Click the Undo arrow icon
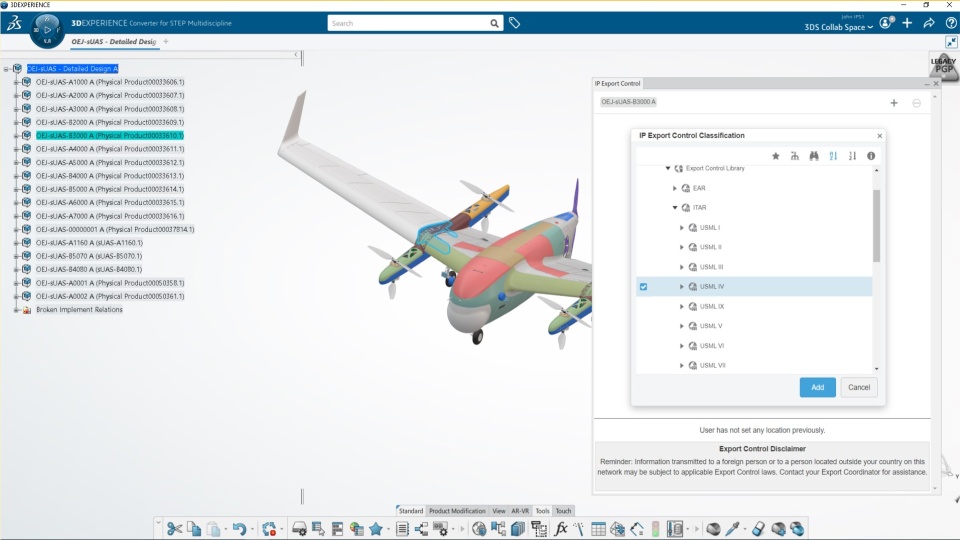 [239, 529]
